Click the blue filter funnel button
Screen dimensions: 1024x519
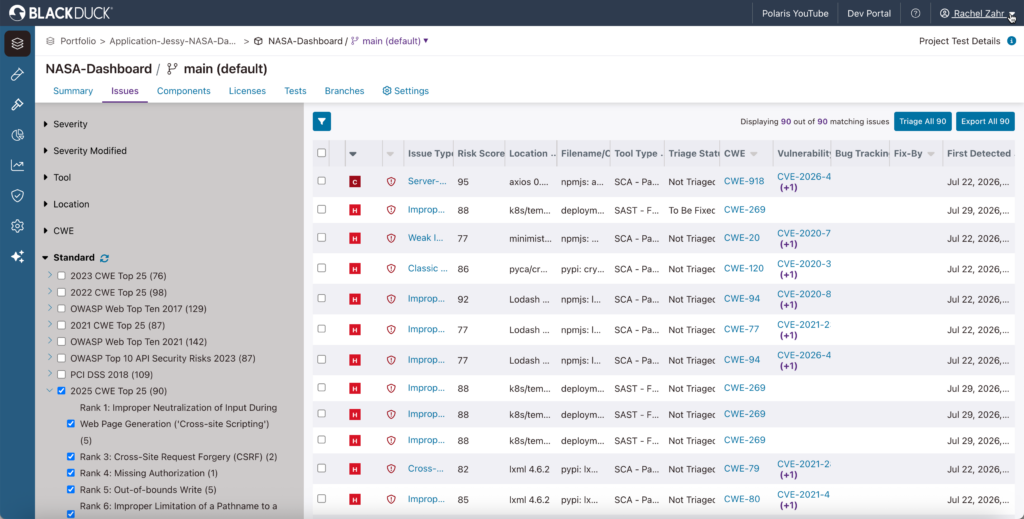click(322, 121)
